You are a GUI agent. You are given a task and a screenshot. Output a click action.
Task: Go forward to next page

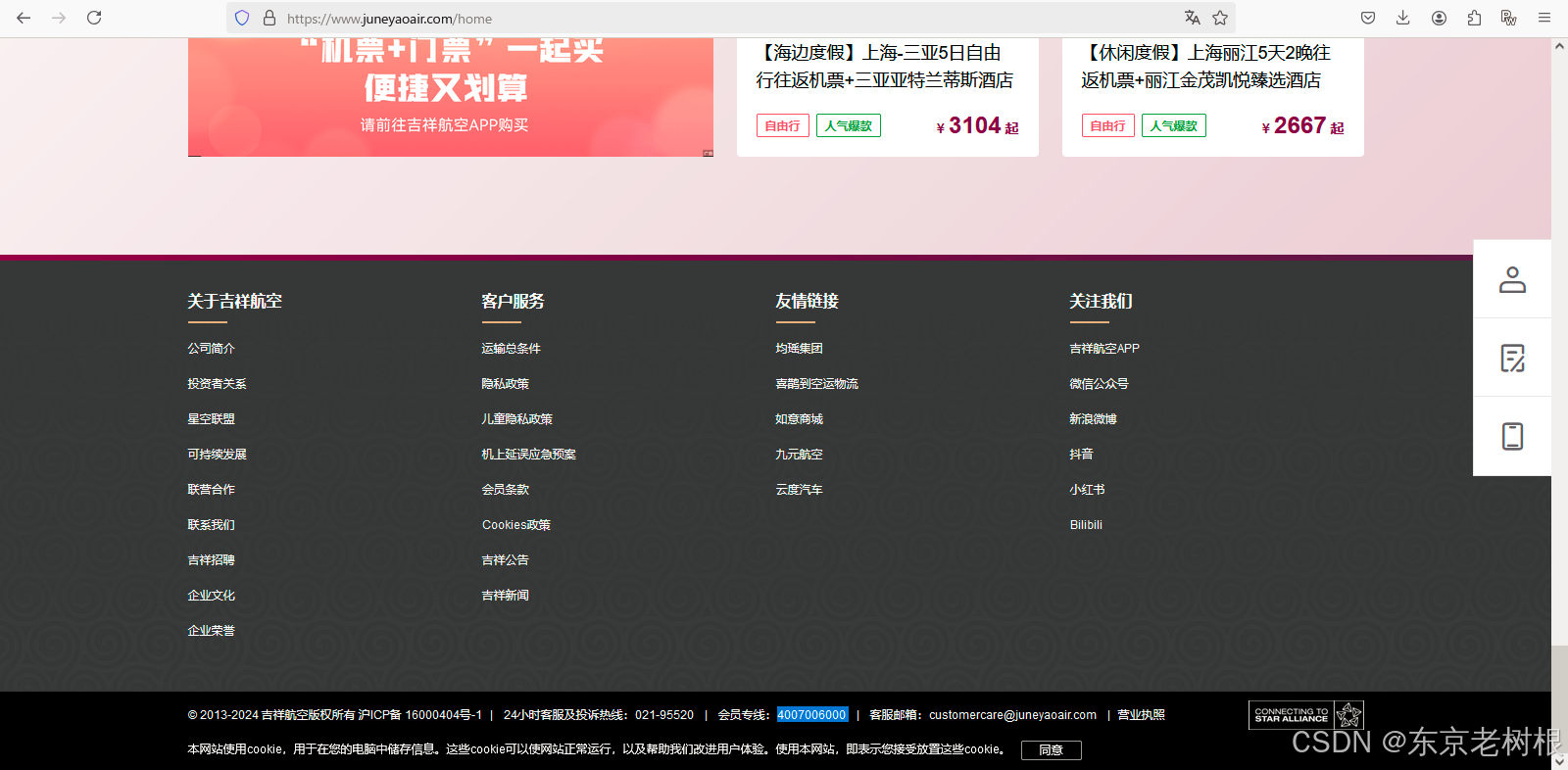click(x=59, y=18)
